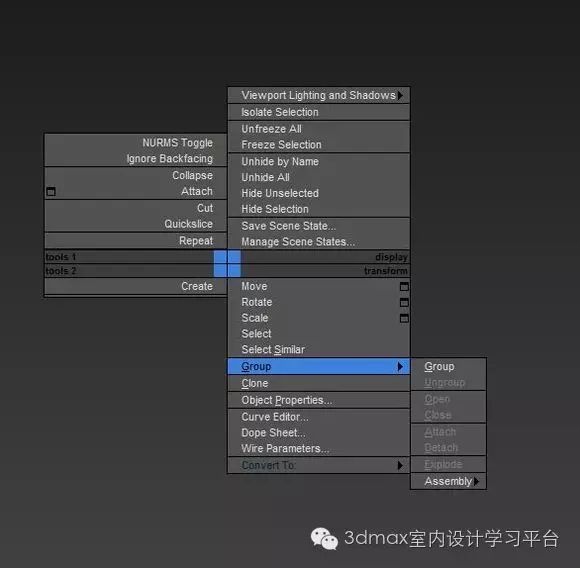
Task: Choose Isolate Selection
Action: (x=318, y=112)
